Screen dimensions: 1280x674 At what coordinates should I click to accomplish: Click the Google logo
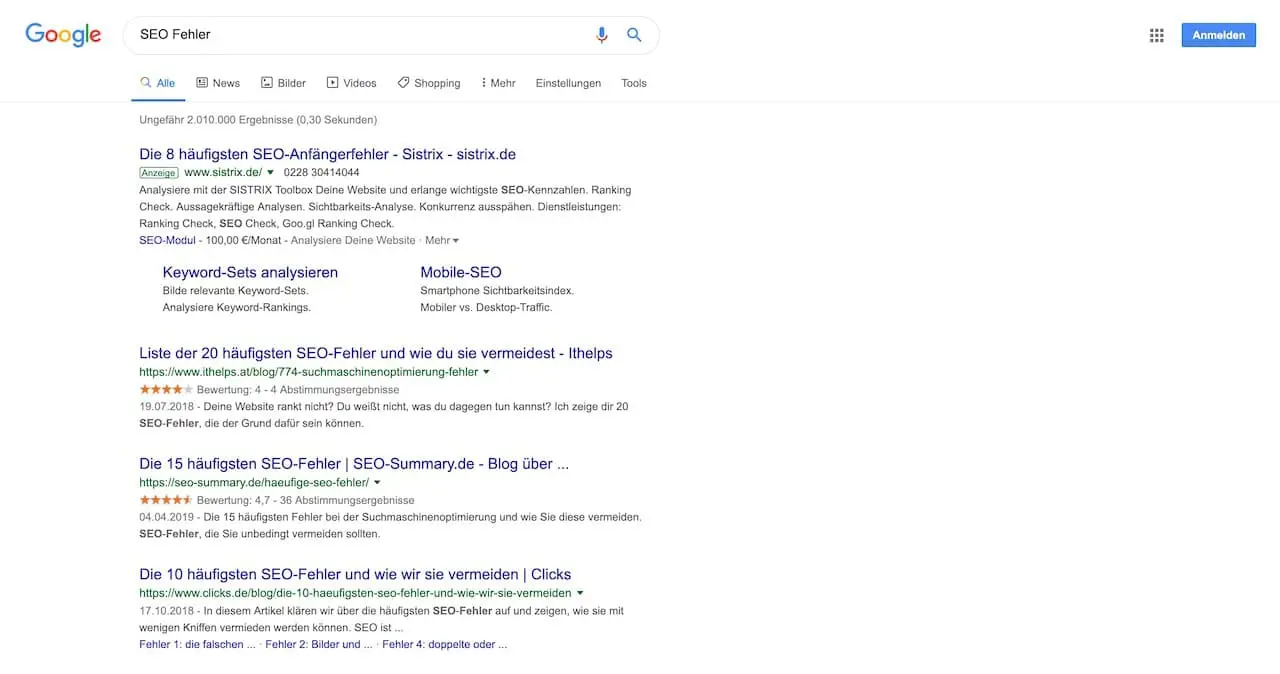pos(63,34)
